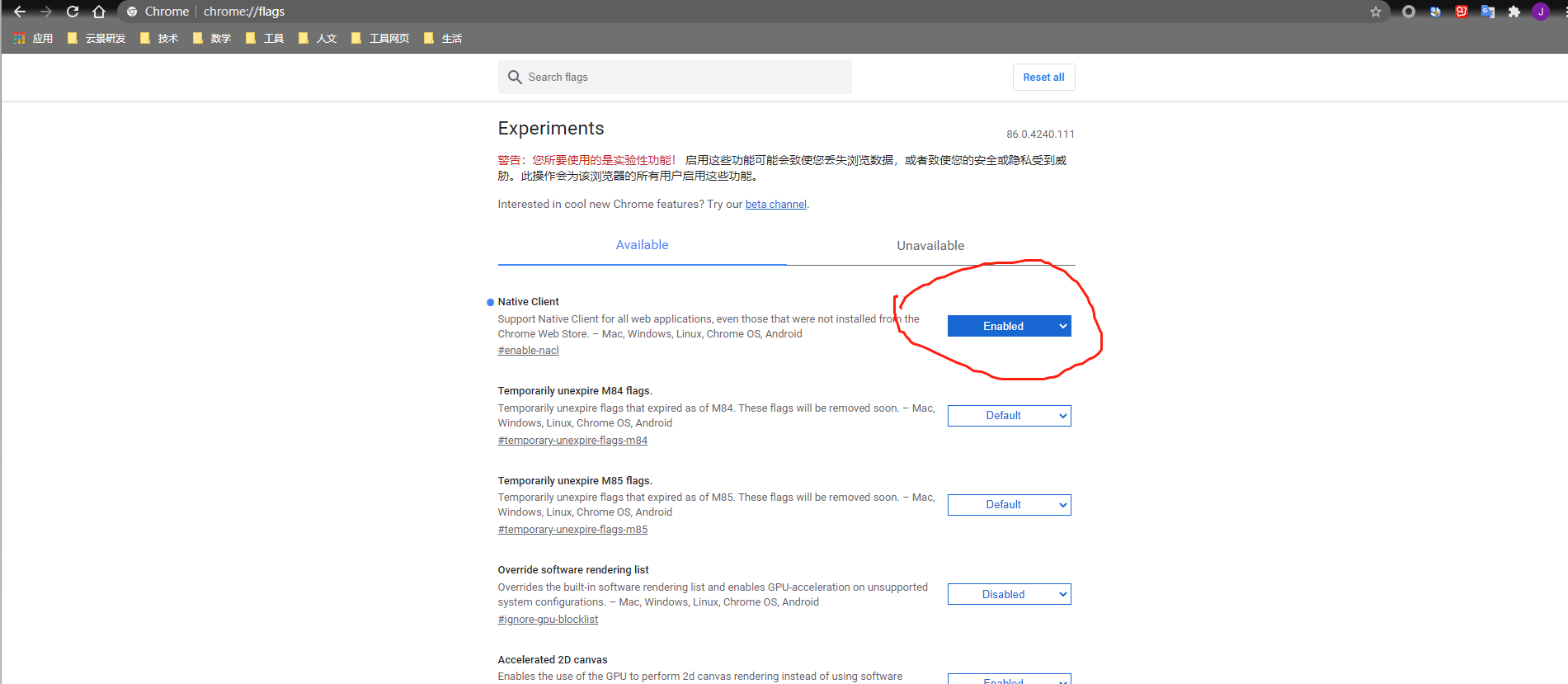1568x684 pixels.
Task: Click the #enable-nacl anchor link
Action: coord(528,351)
